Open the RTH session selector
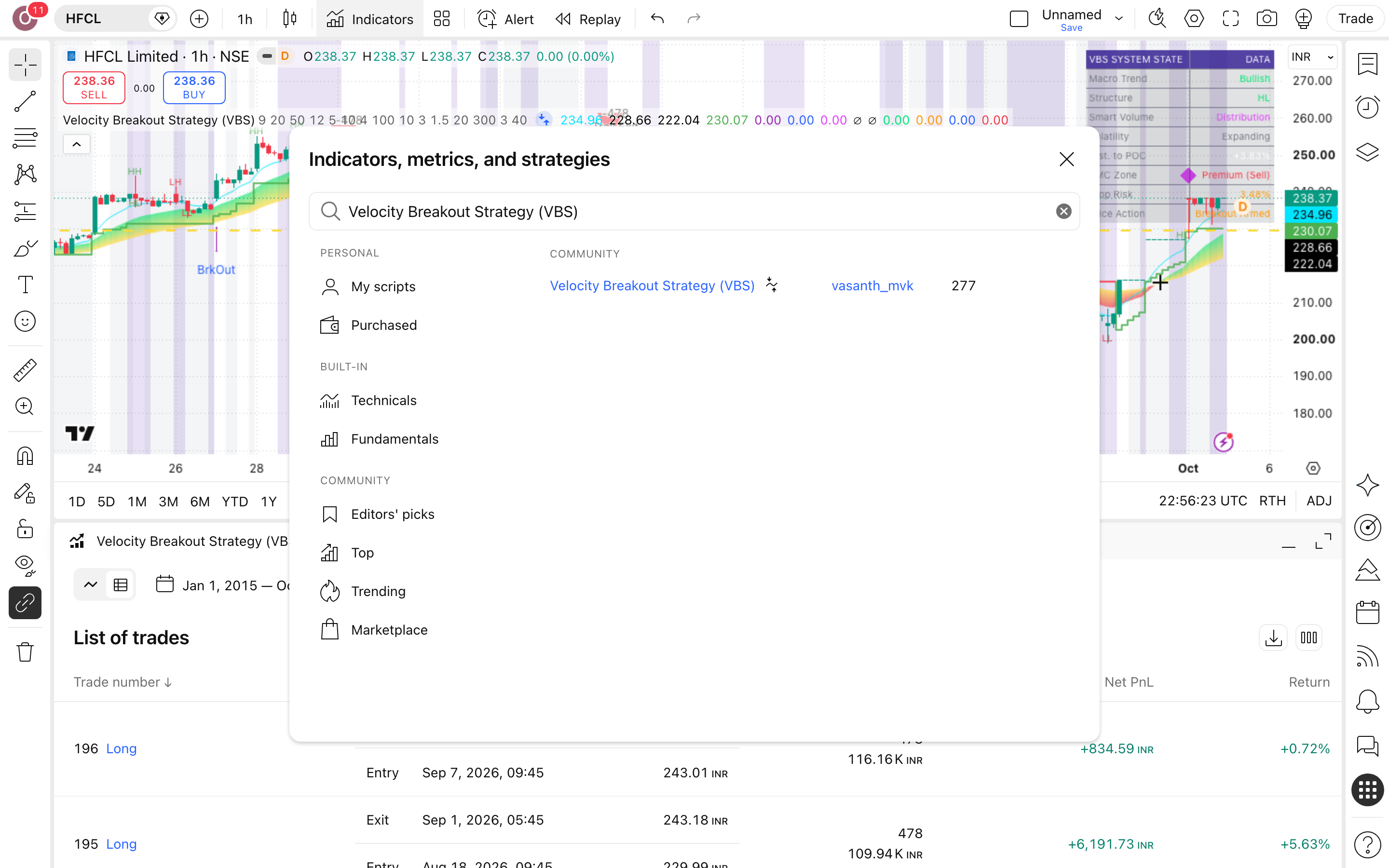The image size is (1389, 868). tap(1272, 501)
